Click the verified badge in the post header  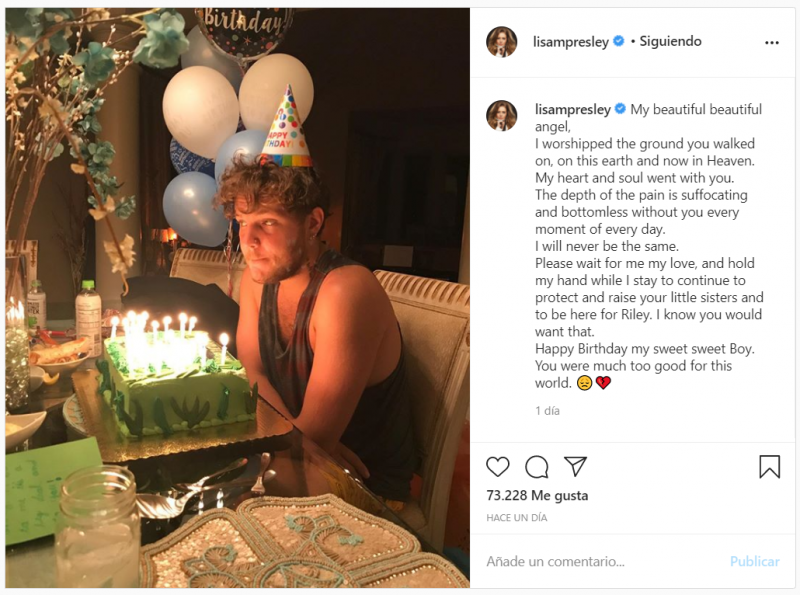tap(619, 42)
